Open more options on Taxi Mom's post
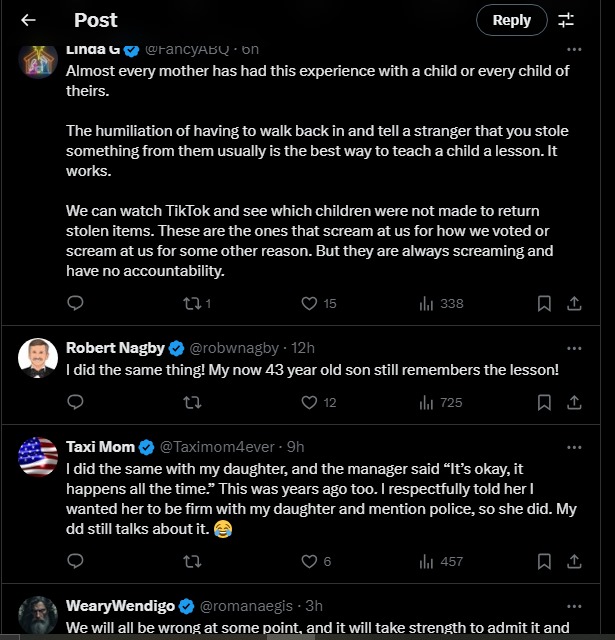Image resolution: width=615 pixels, height=640 pixels. tap(574, 446)
